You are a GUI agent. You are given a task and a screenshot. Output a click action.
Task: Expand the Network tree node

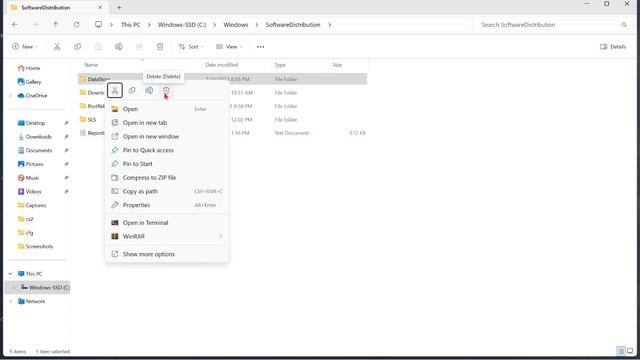tap(11, 301)
